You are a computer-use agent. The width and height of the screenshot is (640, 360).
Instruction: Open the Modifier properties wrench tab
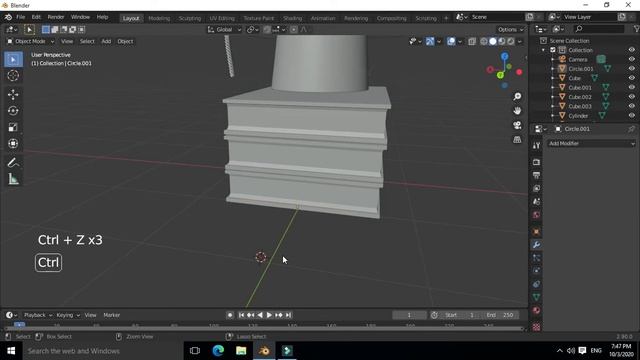tap(536, 245)
